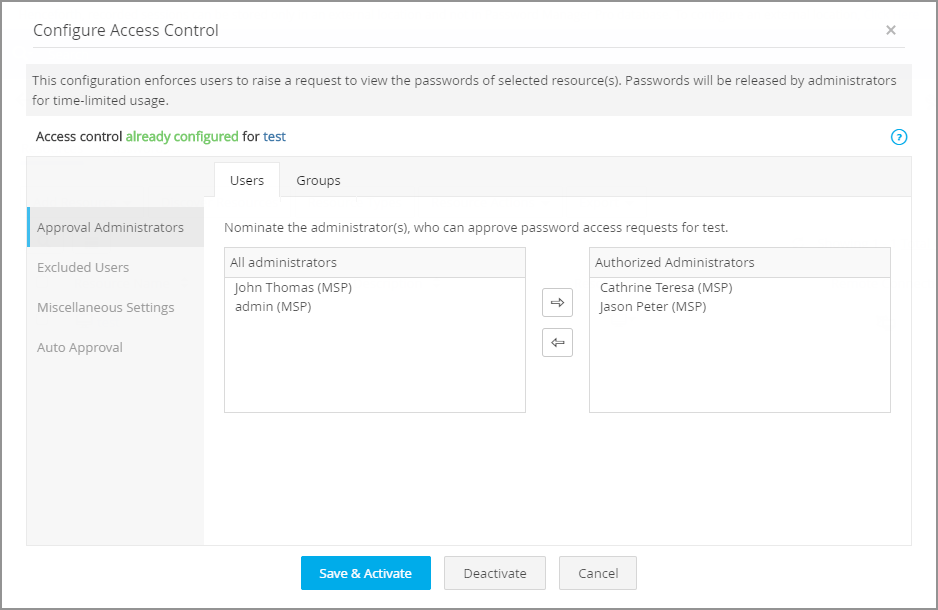Screen dimensions: 938x610
Task: Click Save & Activate button
Action: pyautogui.click(x=365, y=573)
